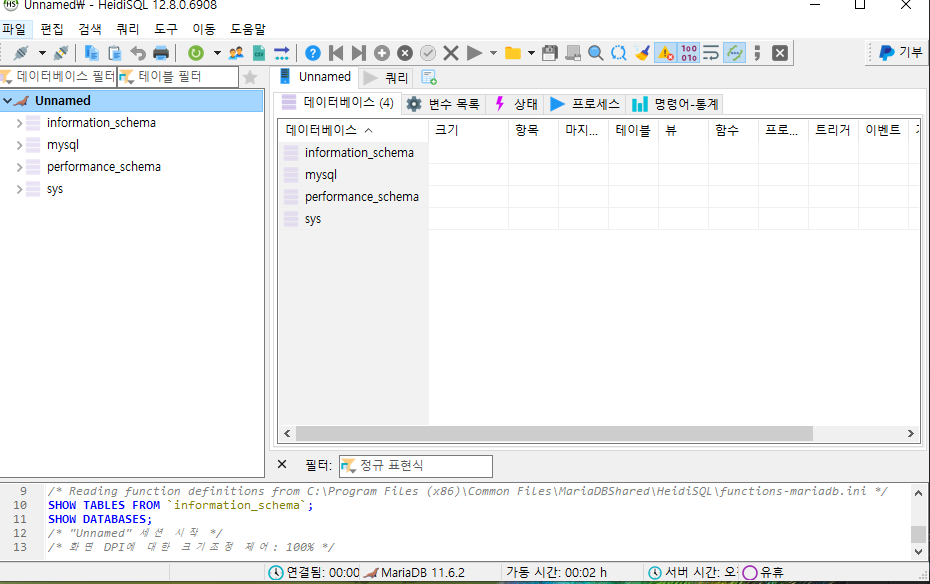The image size is (930, 584).
Task: Click the Run query play icon
Action: [474, 53]
